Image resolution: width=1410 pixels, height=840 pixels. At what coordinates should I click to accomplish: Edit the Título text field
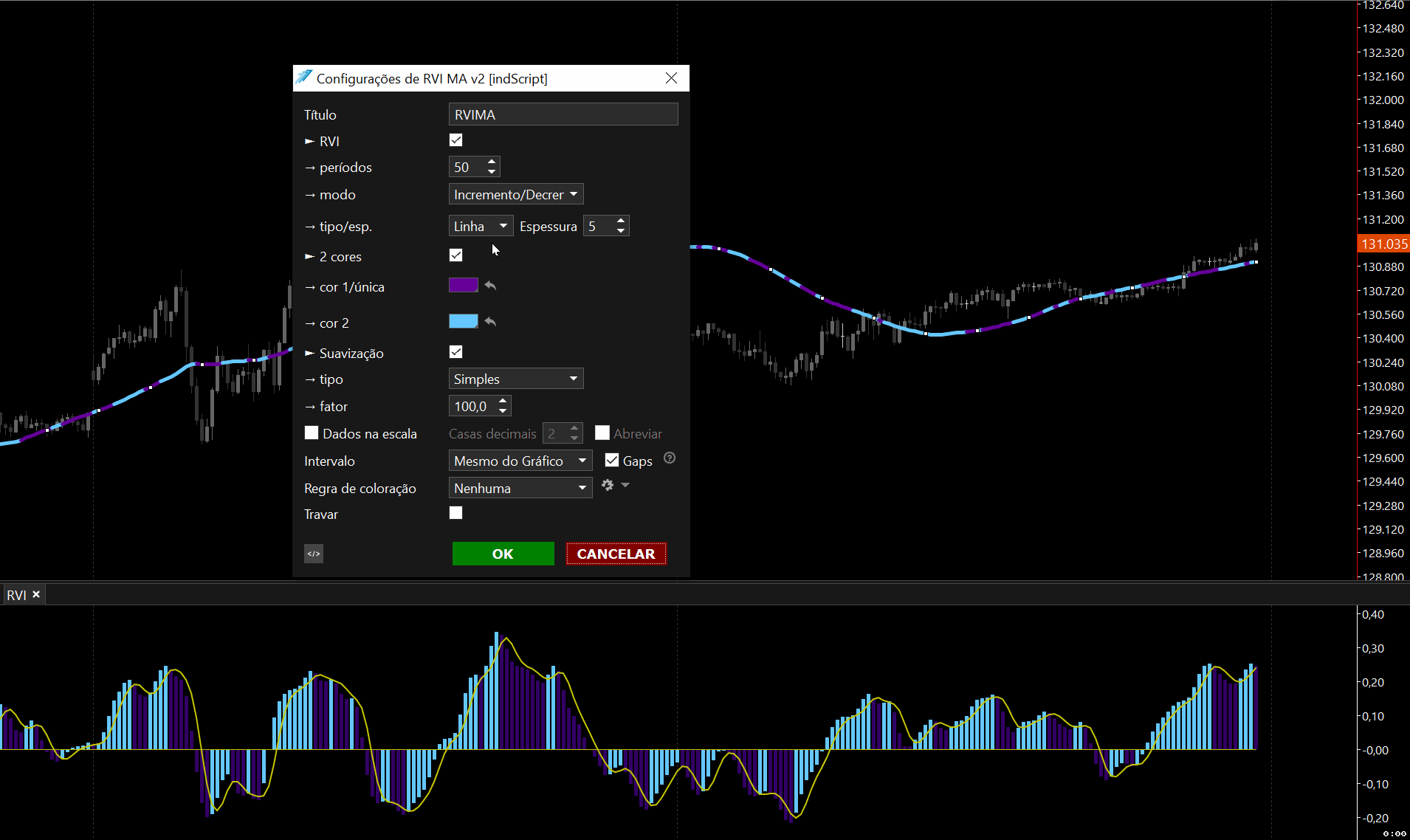click(x=563, y=114)
